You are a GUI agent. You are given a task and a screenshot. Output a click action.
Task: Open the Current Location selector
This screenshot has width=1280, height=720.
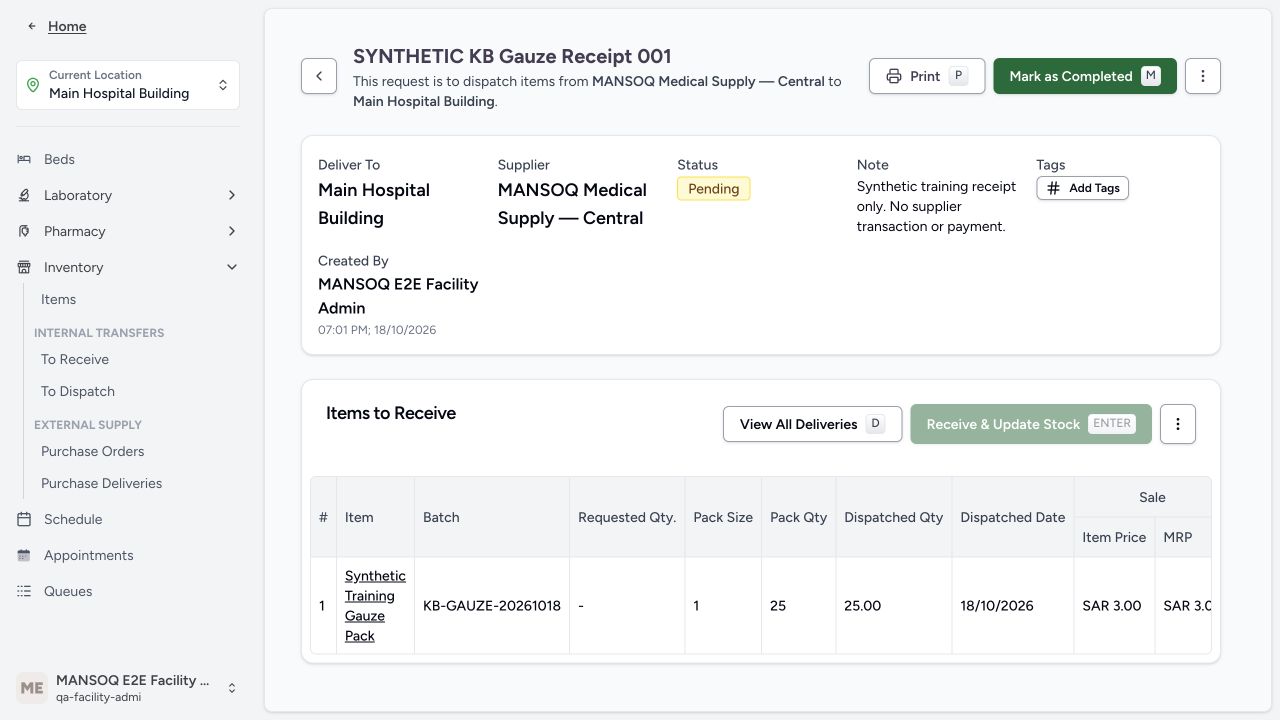point(128,85)
